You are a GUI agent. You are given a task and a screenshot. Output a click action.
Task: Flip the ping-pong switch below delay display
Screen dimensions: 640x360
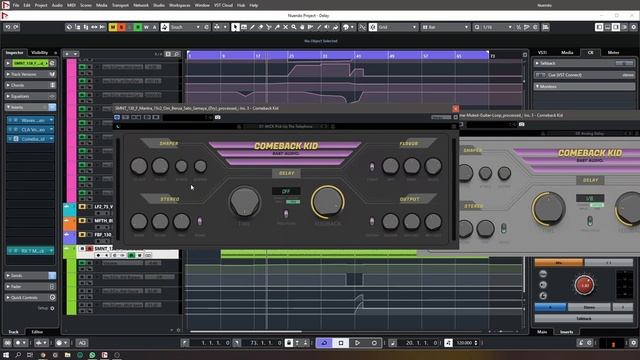click(286, 214)
